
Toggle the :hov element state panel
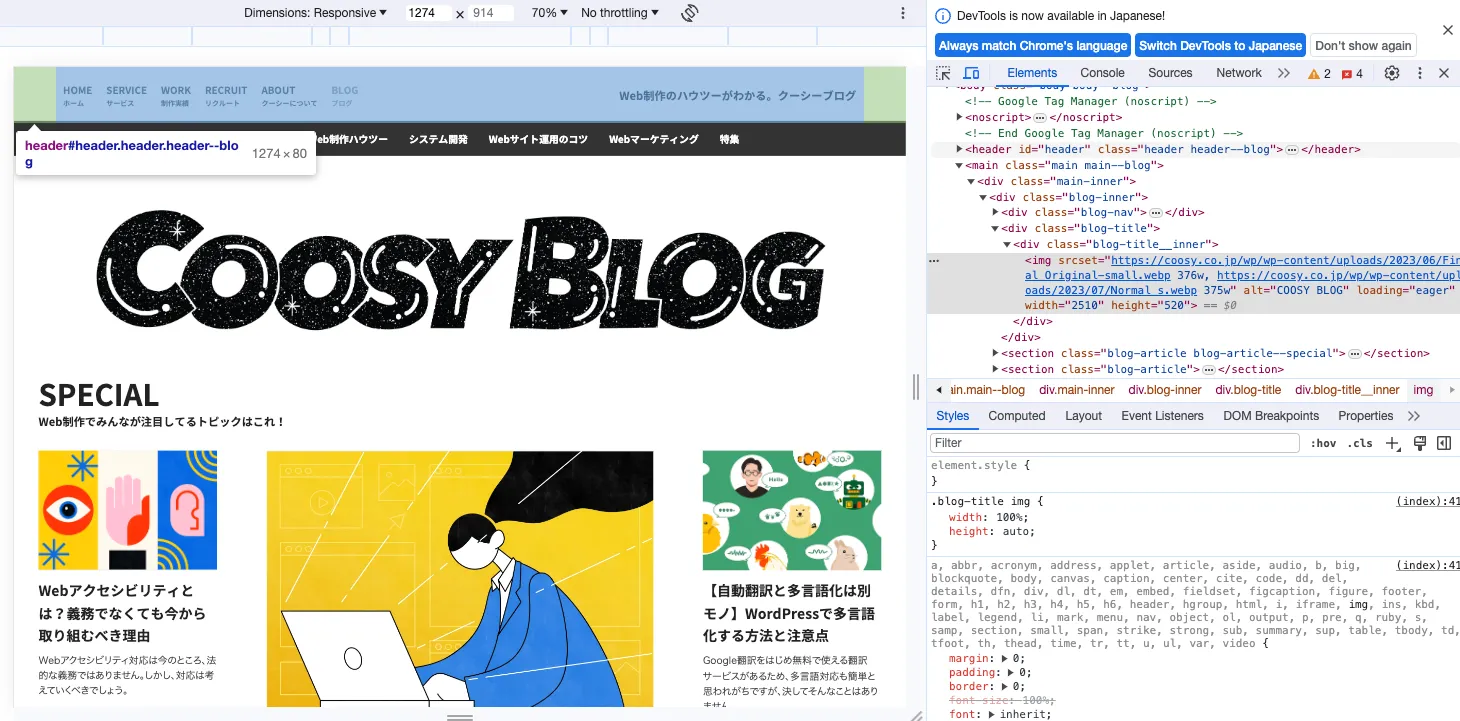point(1323,443)
